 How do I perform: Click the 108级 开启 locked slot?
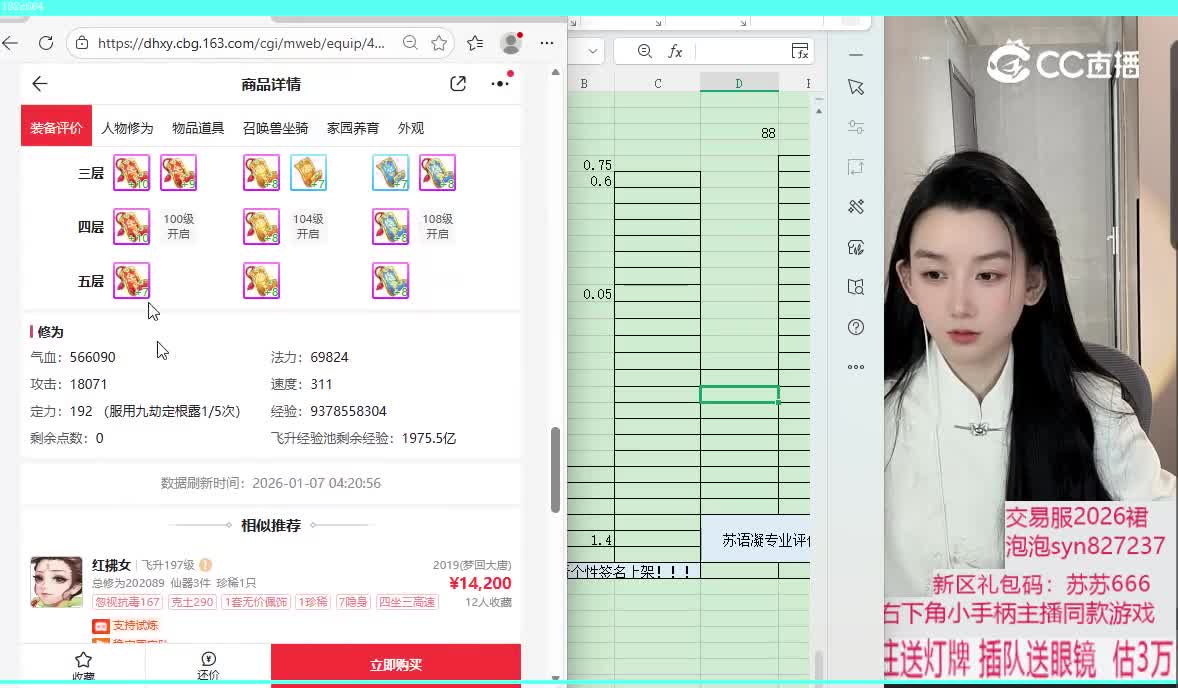pyautogui.click(x=437, y=226)
